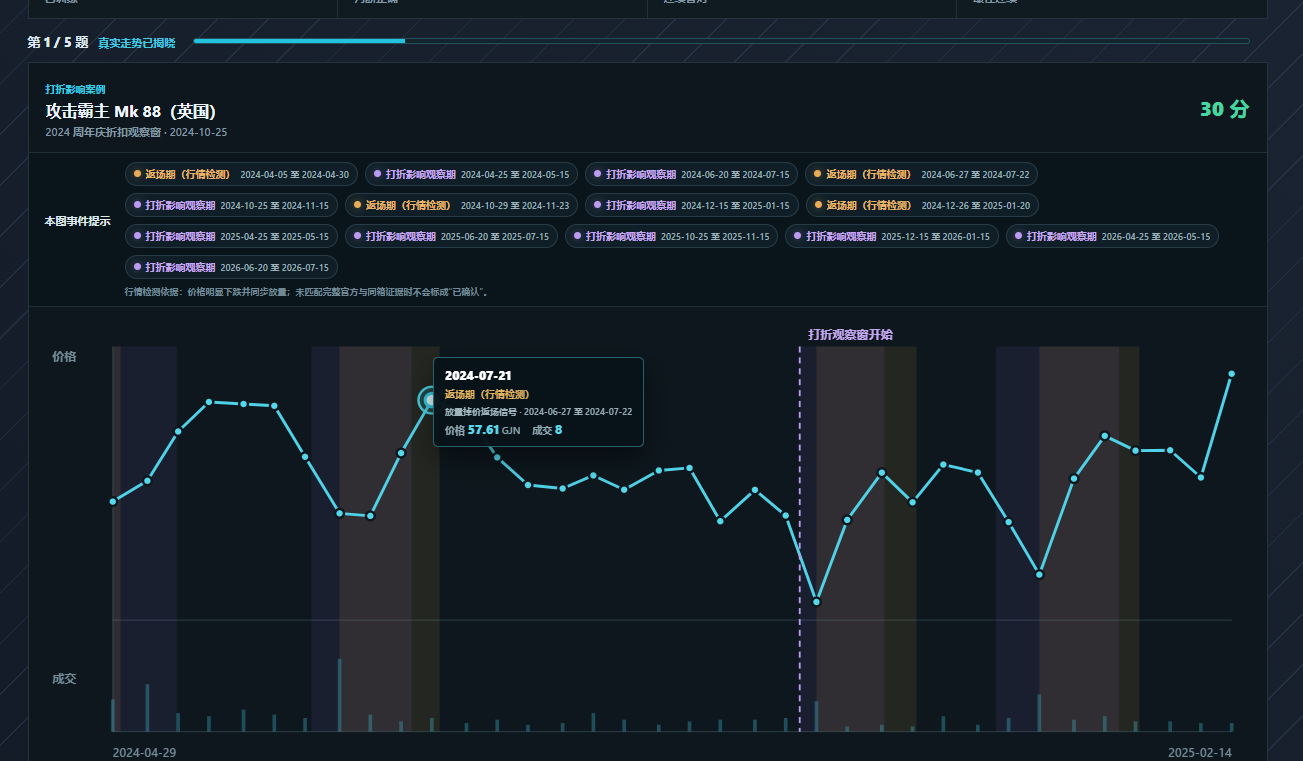Click the '第 1 / 5 题' question counter

(x=58, y=42)
